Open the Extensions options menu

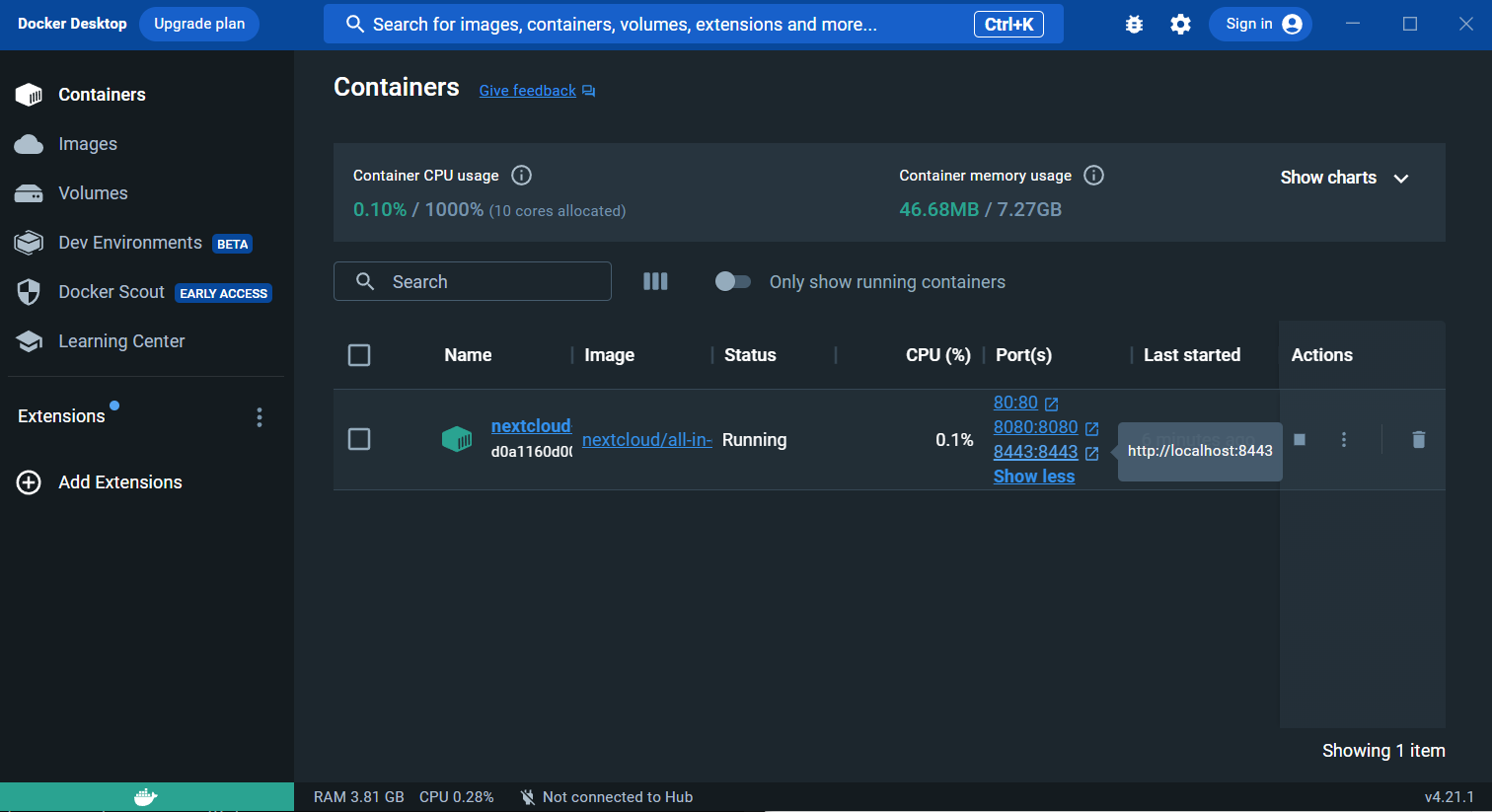pos(259,416)
